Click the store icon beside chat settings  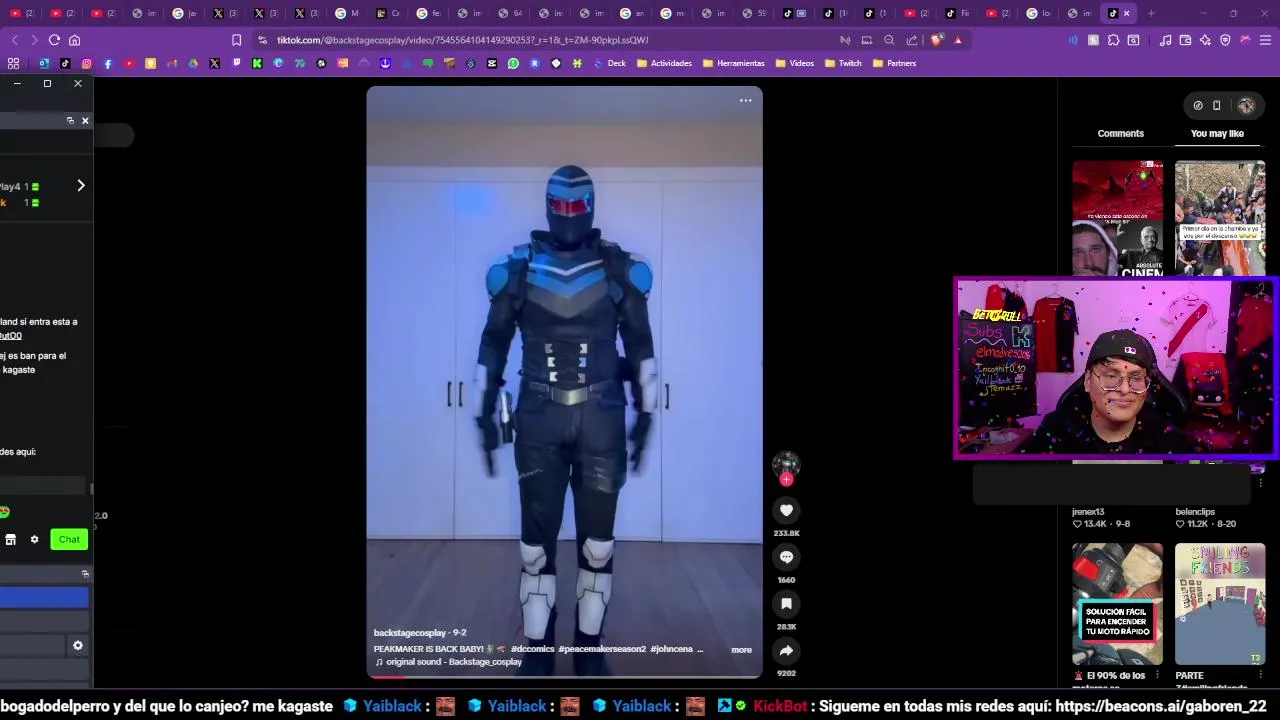click(10, 539)
